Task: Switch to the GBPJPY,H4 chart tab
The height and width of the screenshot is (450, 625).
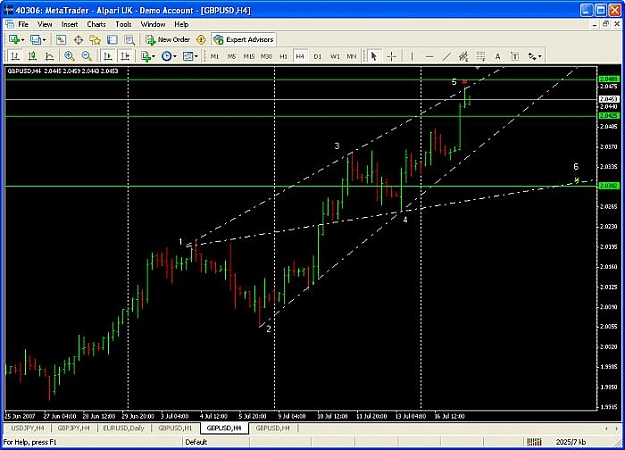Action: coord(74,428)
